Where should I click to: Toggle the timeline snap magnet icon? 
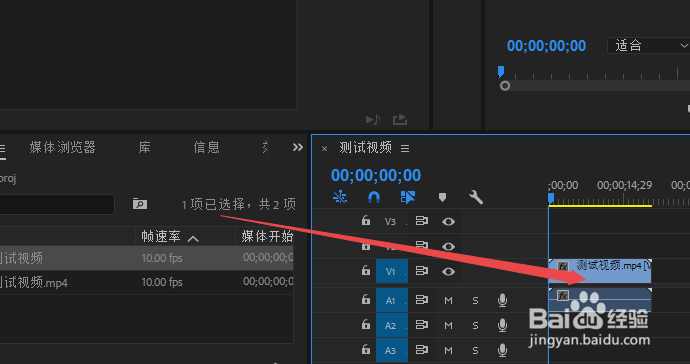coord(374,197)
